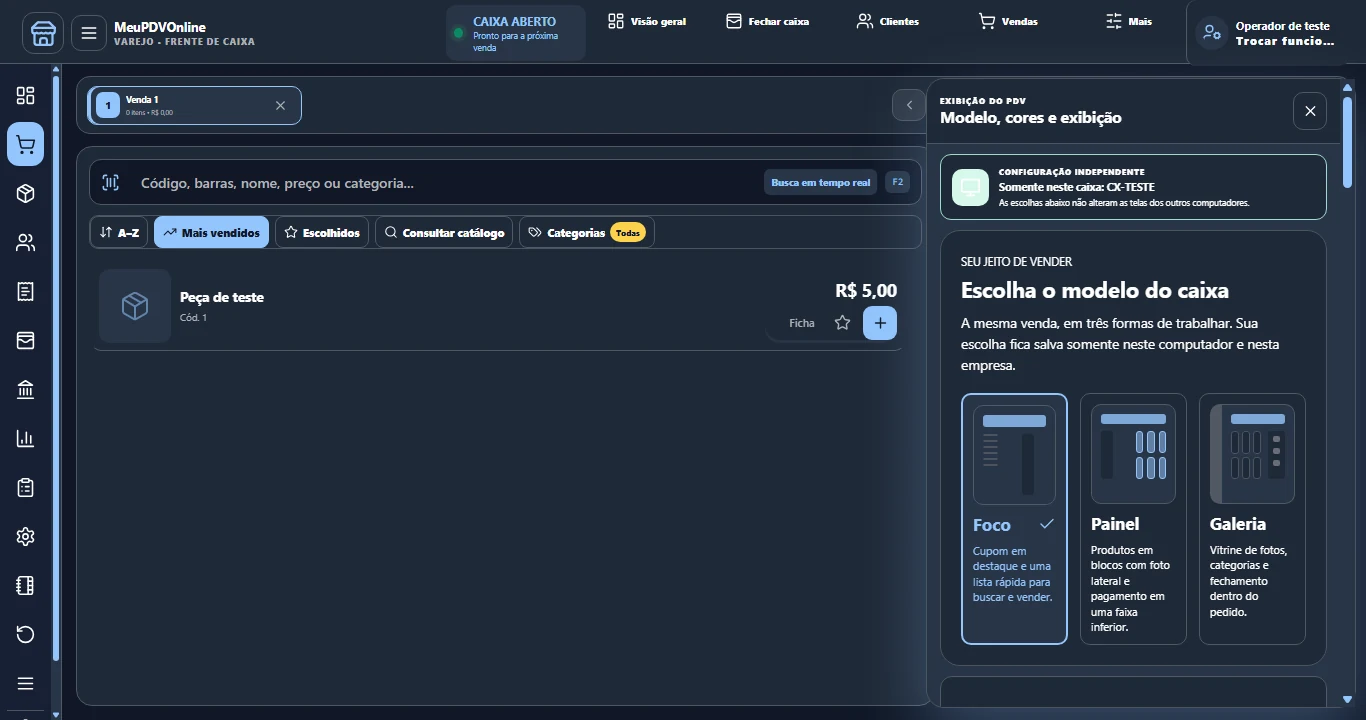
Task: Click the refresh history icon in the sidebar
Action: (26, 634)
